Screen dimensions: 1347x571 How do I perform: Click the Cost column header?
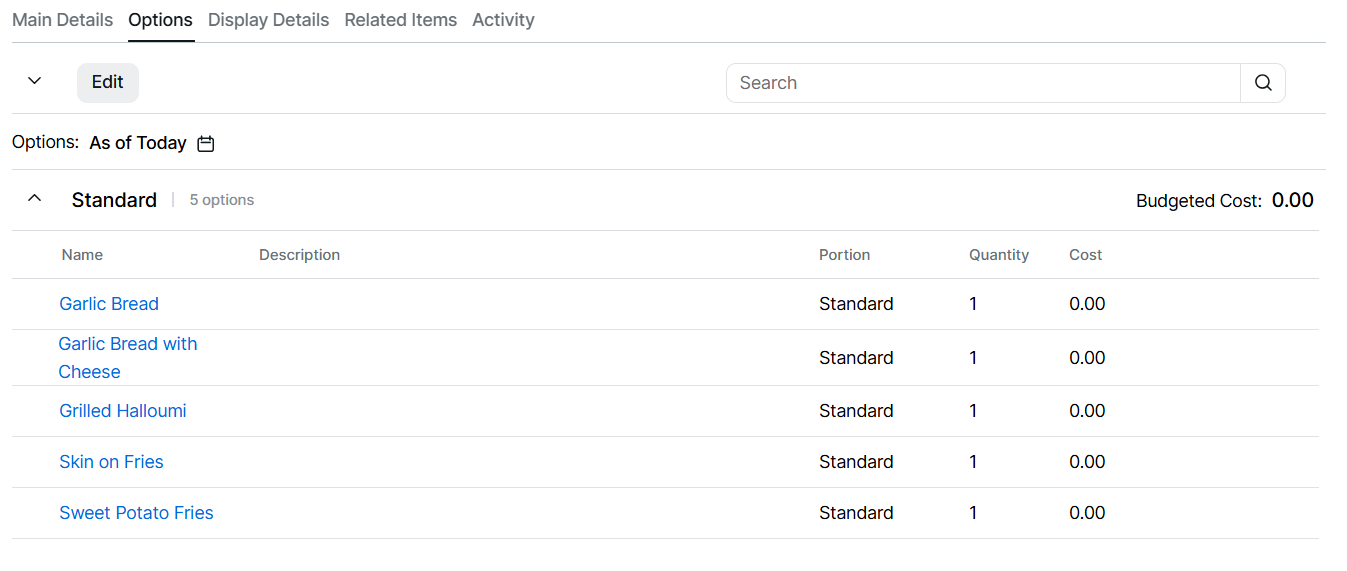coord(1085,255)
